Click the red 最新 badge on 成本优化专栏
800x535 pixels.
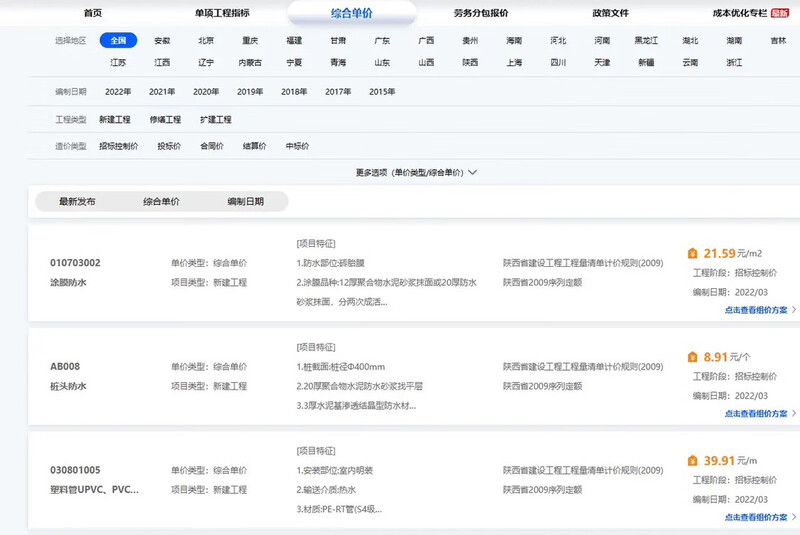779,13
